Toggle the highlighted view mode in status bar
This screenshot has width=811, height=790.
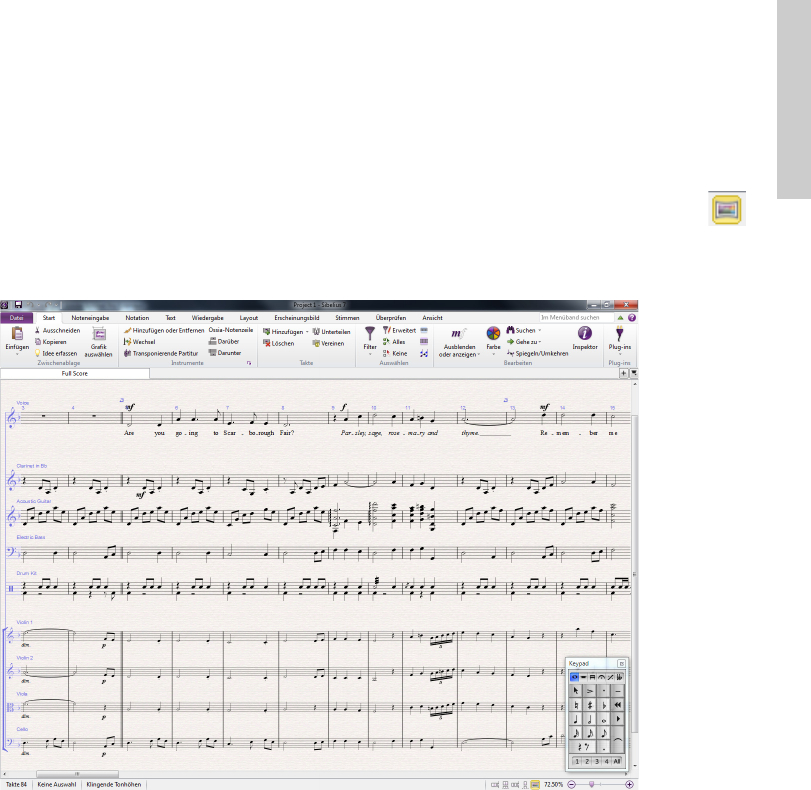click(x=535, y=785)
